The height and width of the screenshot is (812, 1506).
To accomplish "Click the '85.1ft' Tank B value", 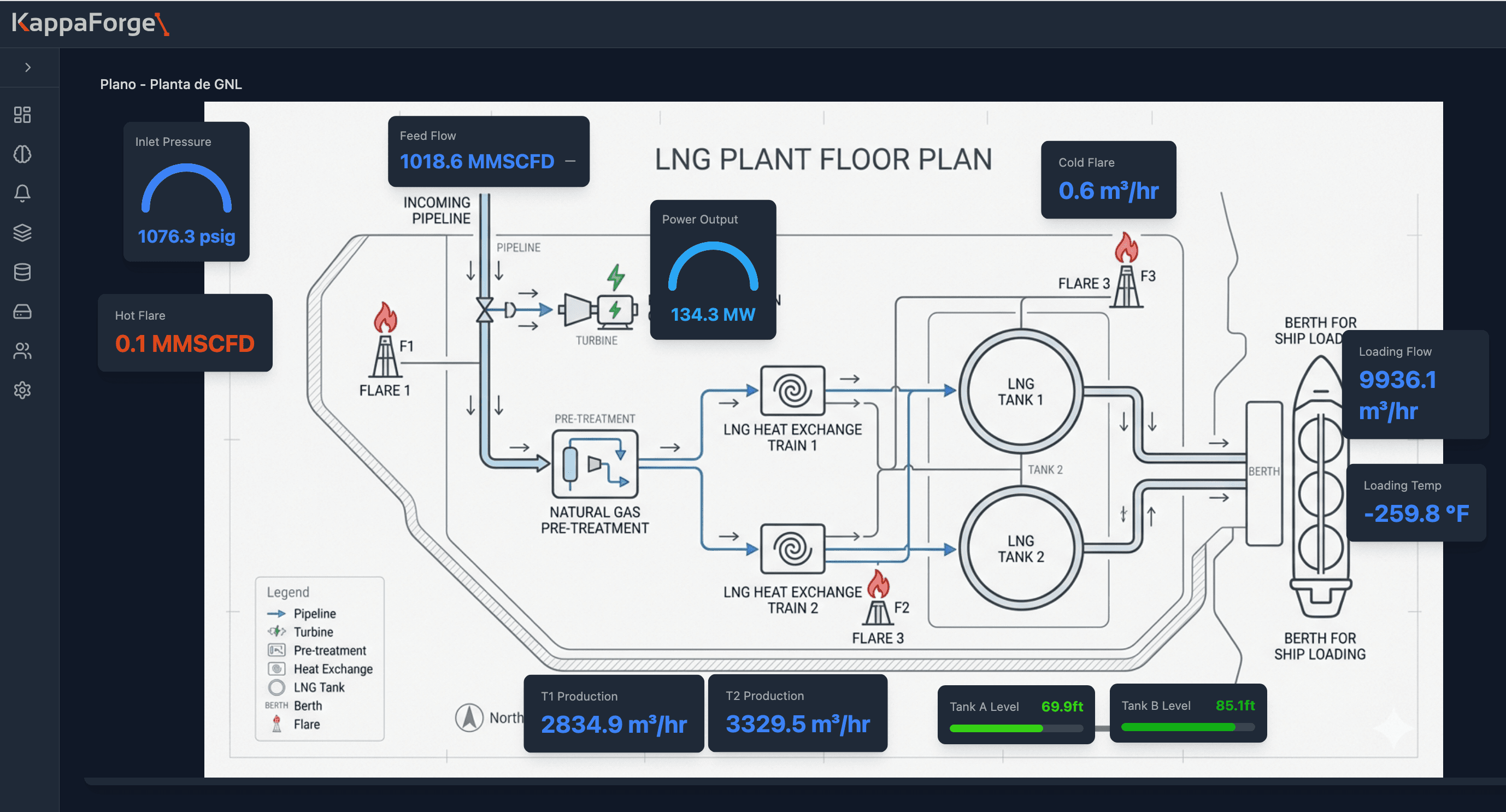I will [x=1236, y=705].
